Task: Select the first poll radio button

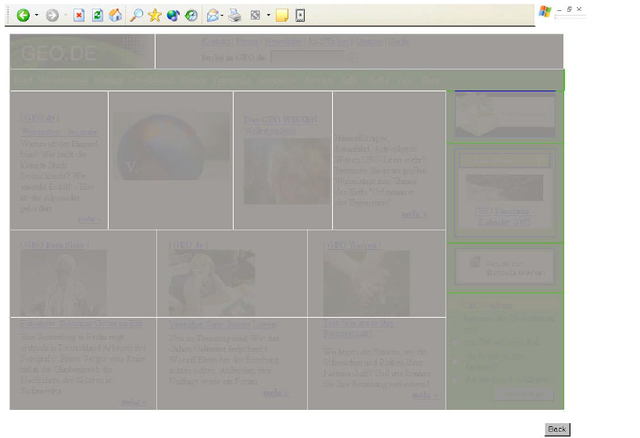Action: [455, 342]
